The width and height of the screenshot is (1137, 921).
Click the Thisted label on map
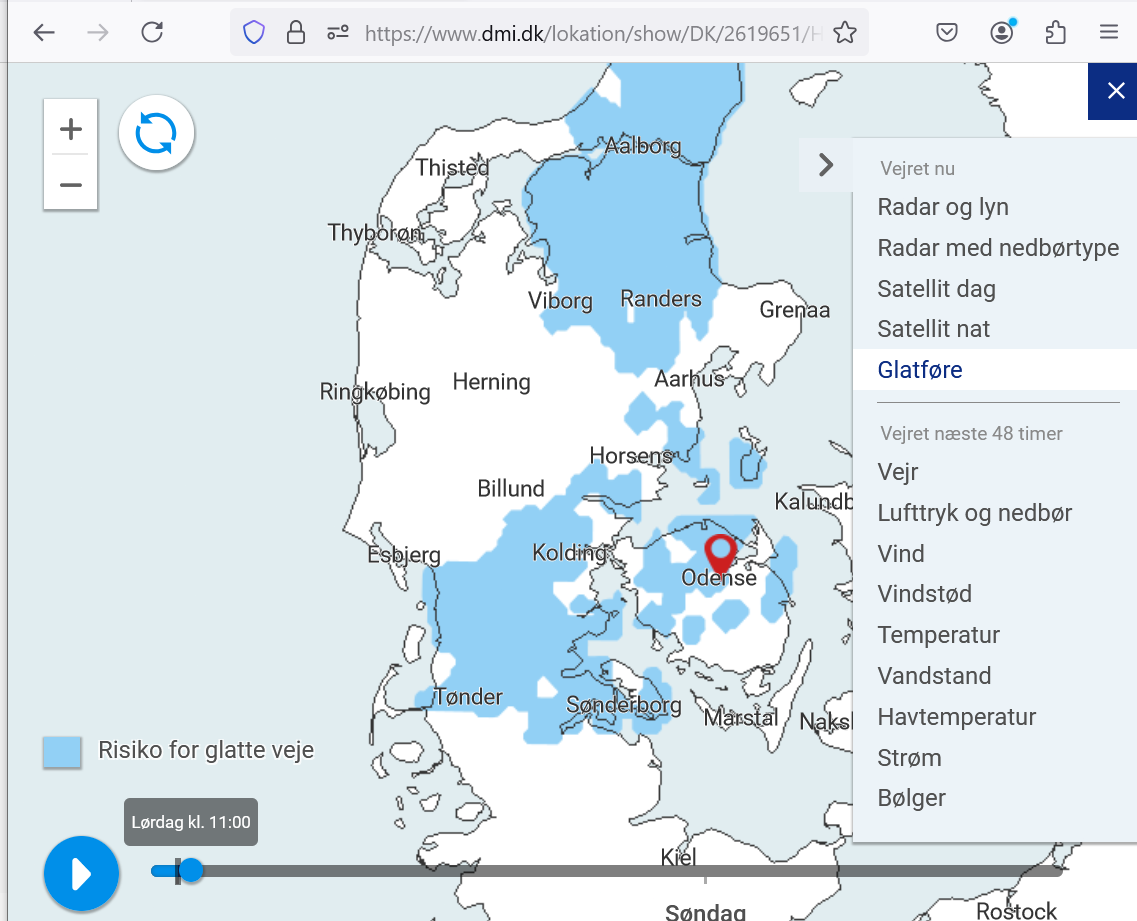[x=452, y=168]
